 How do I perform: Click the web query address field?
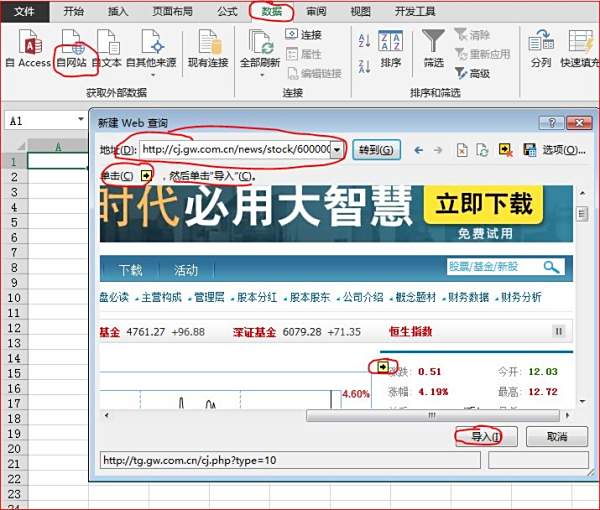236,149
